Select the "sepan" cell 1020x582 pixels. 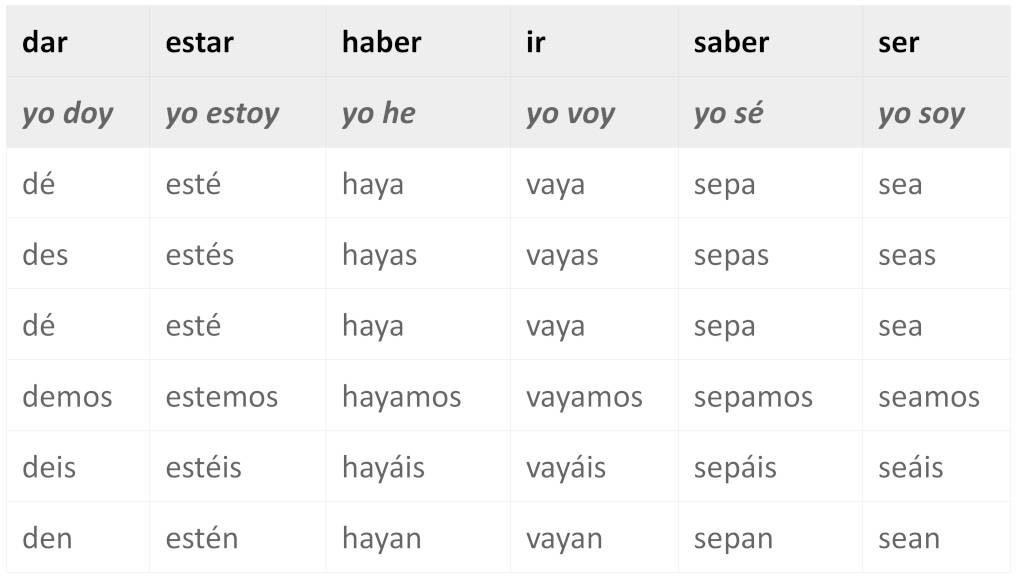point(733,538)
